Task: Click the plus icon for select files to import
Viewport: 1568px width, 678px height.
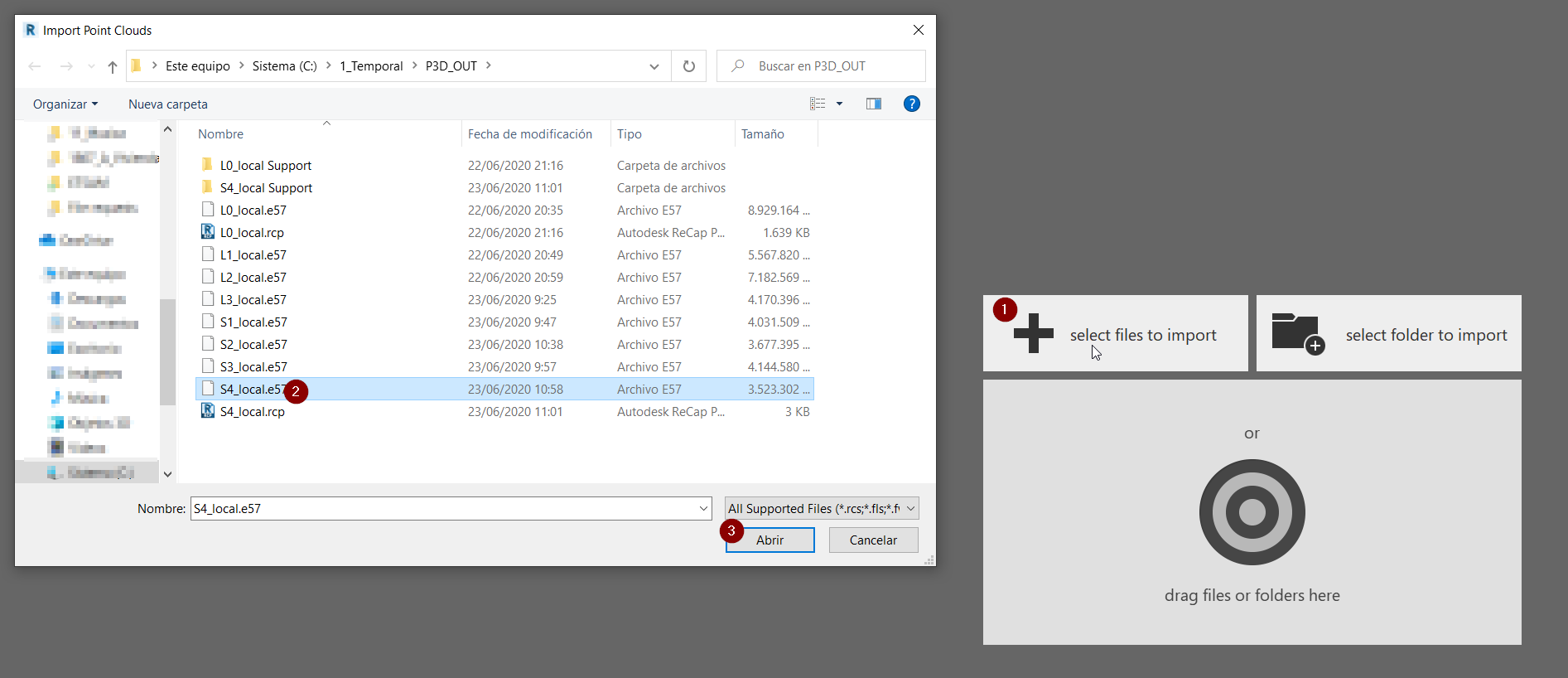Action: click(1033, 333)
